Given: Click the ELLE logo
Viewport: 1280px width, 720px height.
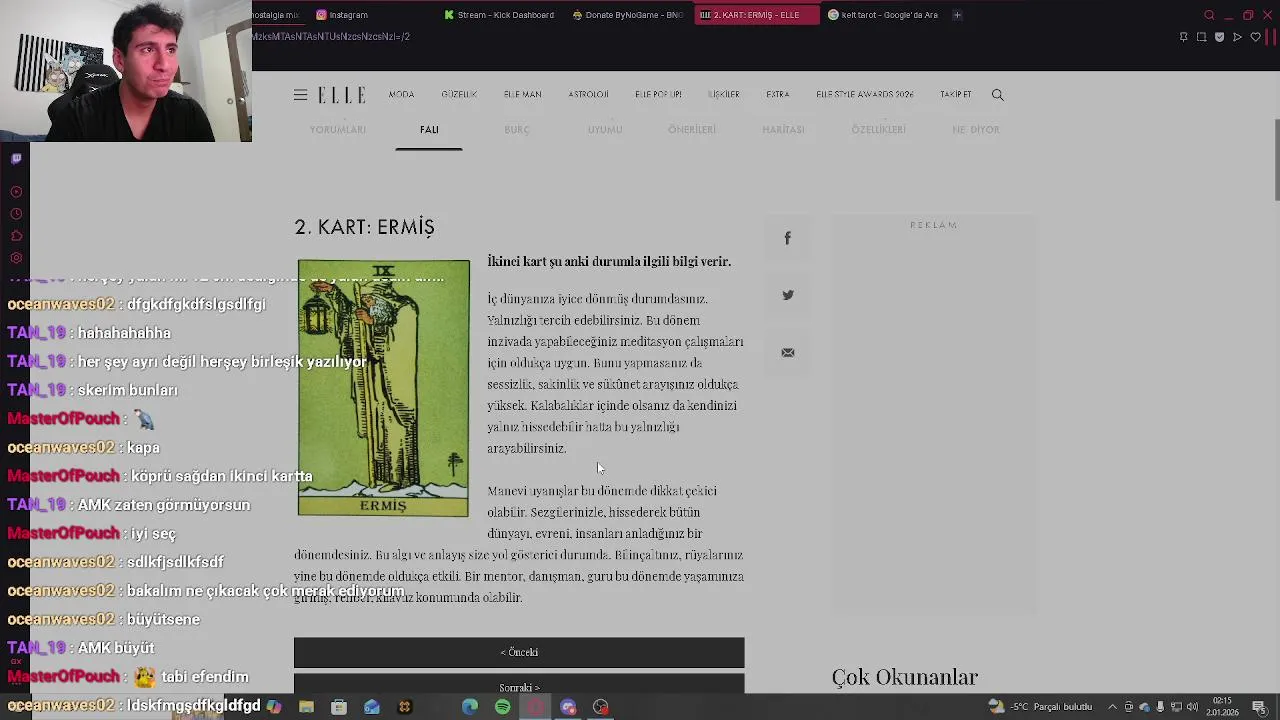Looking at the screenshot, I should (342, 95).
